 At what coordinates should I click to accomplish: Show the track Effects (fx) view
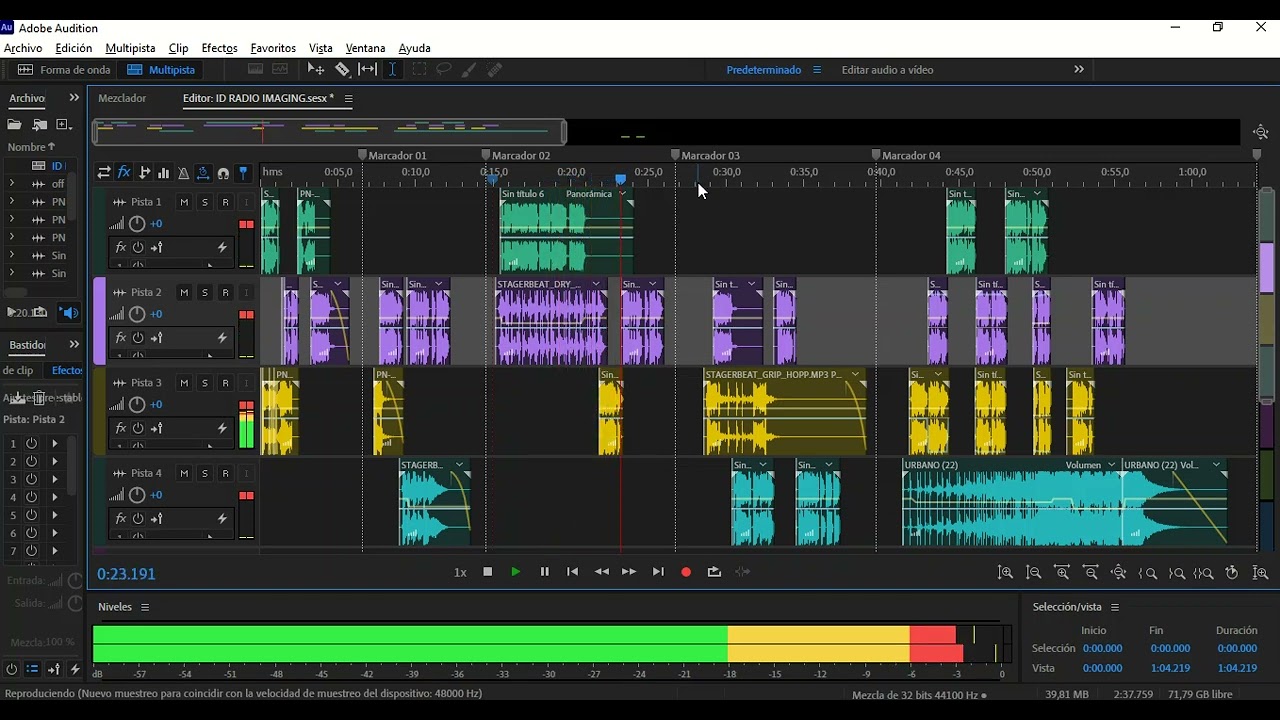click(x=124, y=172)
